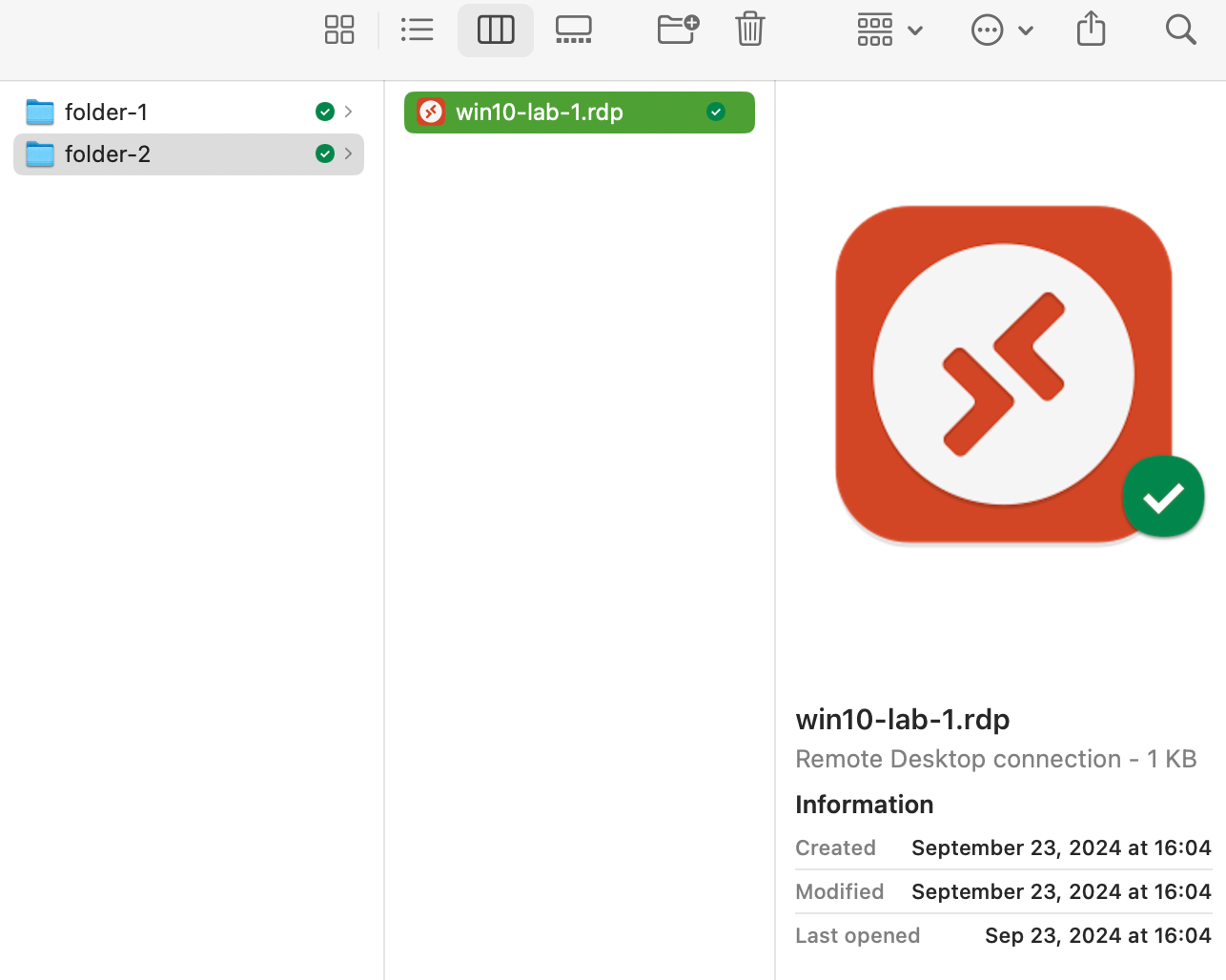This screenshot has height=980, width=1226.
Task: Open the group-by options dropdown
Action: (889, 30)
